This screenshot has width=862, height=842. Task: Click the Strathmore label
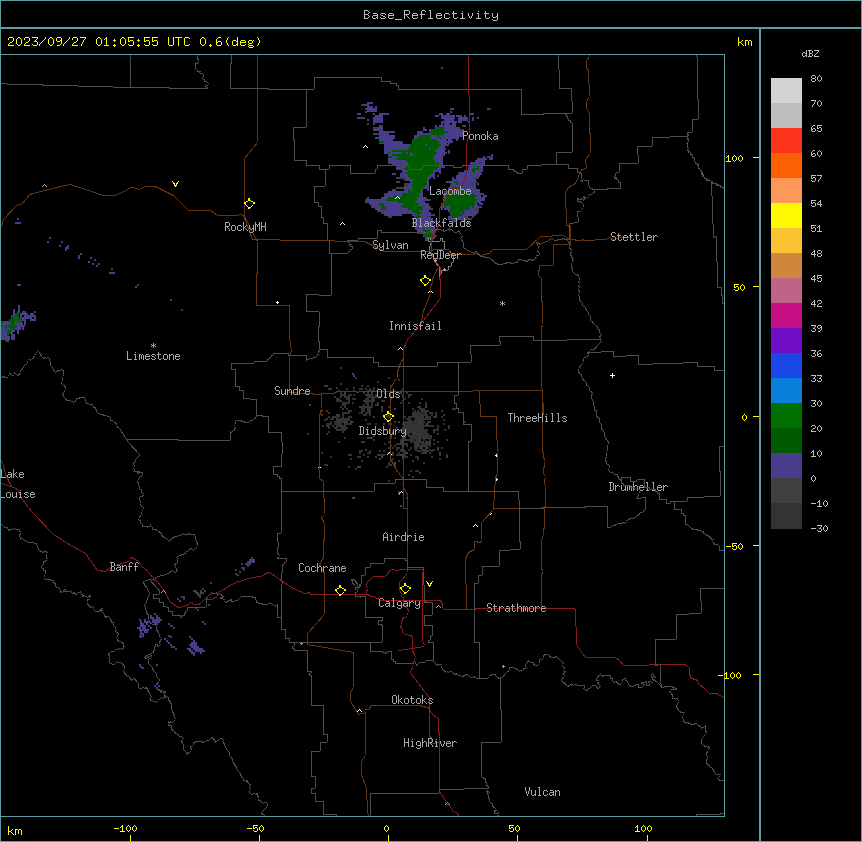click(516, 608)
